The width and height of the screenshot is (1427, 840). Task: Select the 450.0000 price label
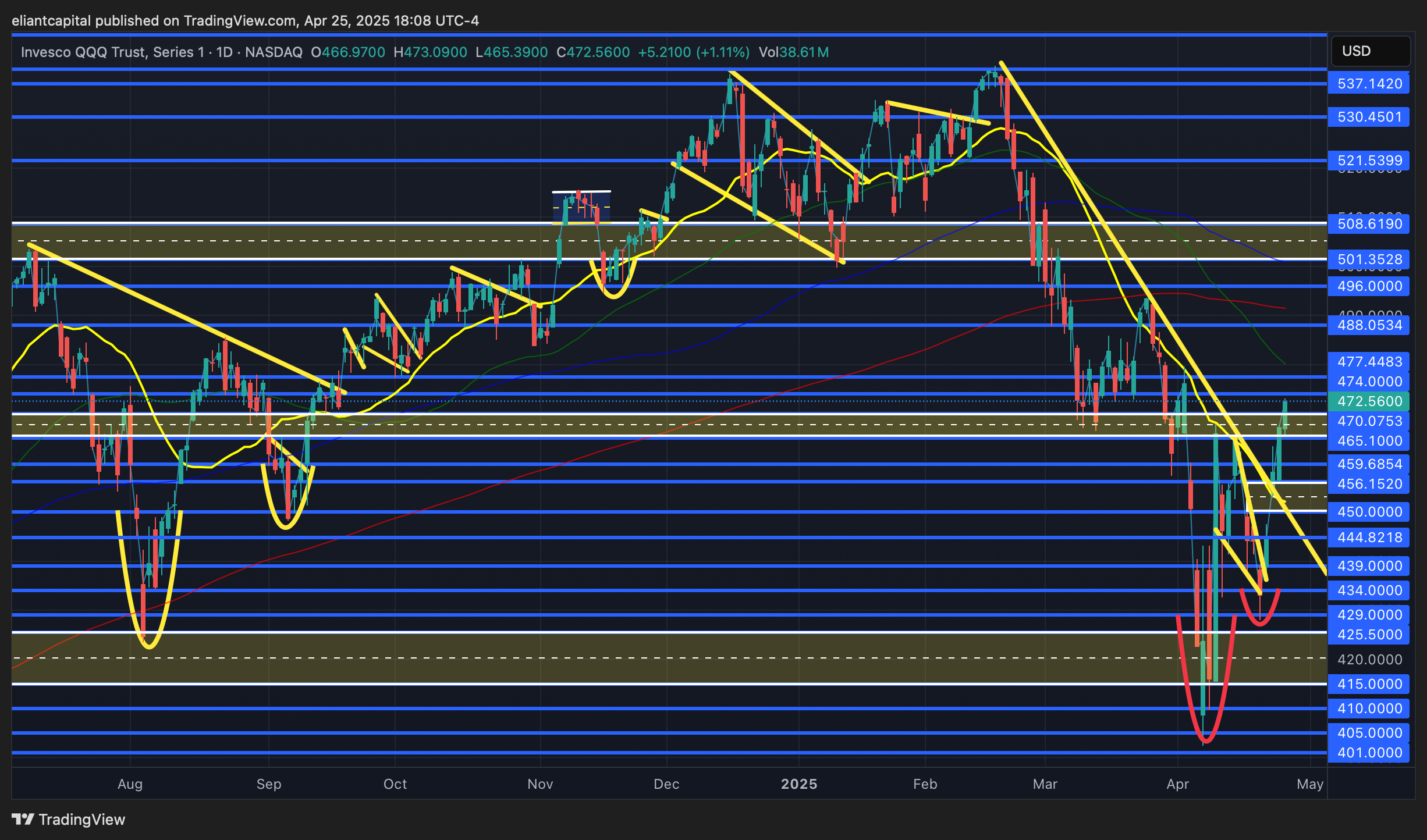click(1369, 512)
